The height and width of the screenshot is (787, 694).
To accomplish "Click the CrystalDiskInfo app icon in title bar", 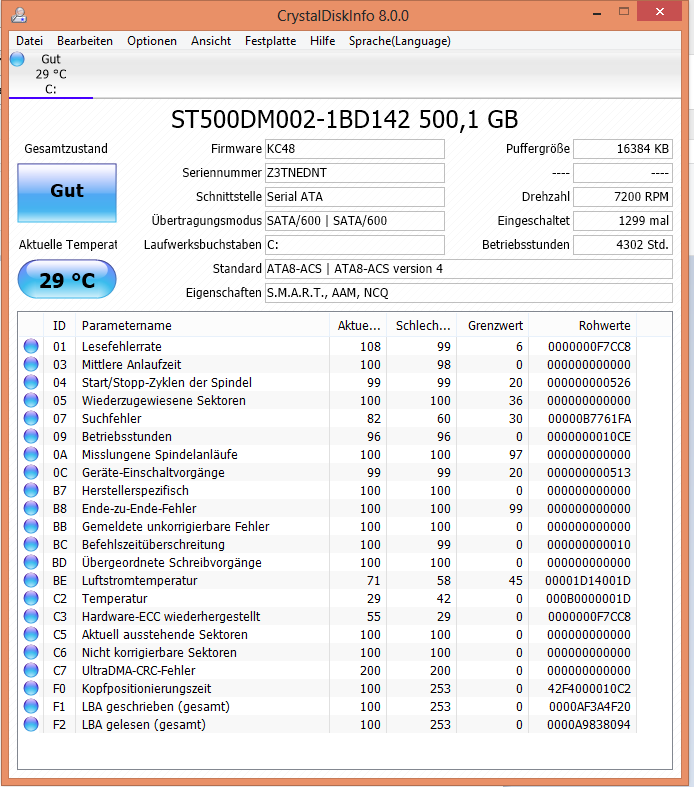I will (19, 15).
